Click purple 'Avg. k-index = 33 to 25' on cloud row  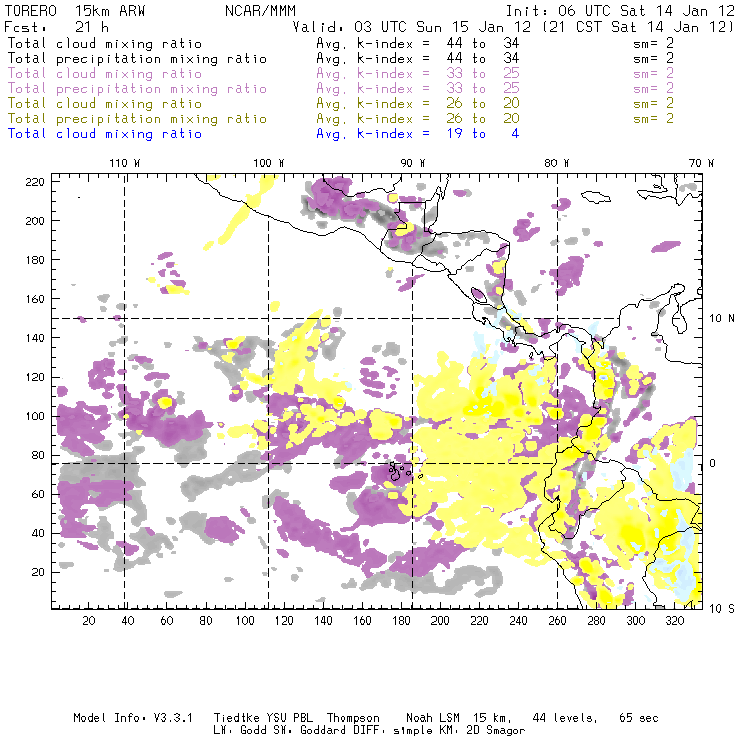click(418, 74)
